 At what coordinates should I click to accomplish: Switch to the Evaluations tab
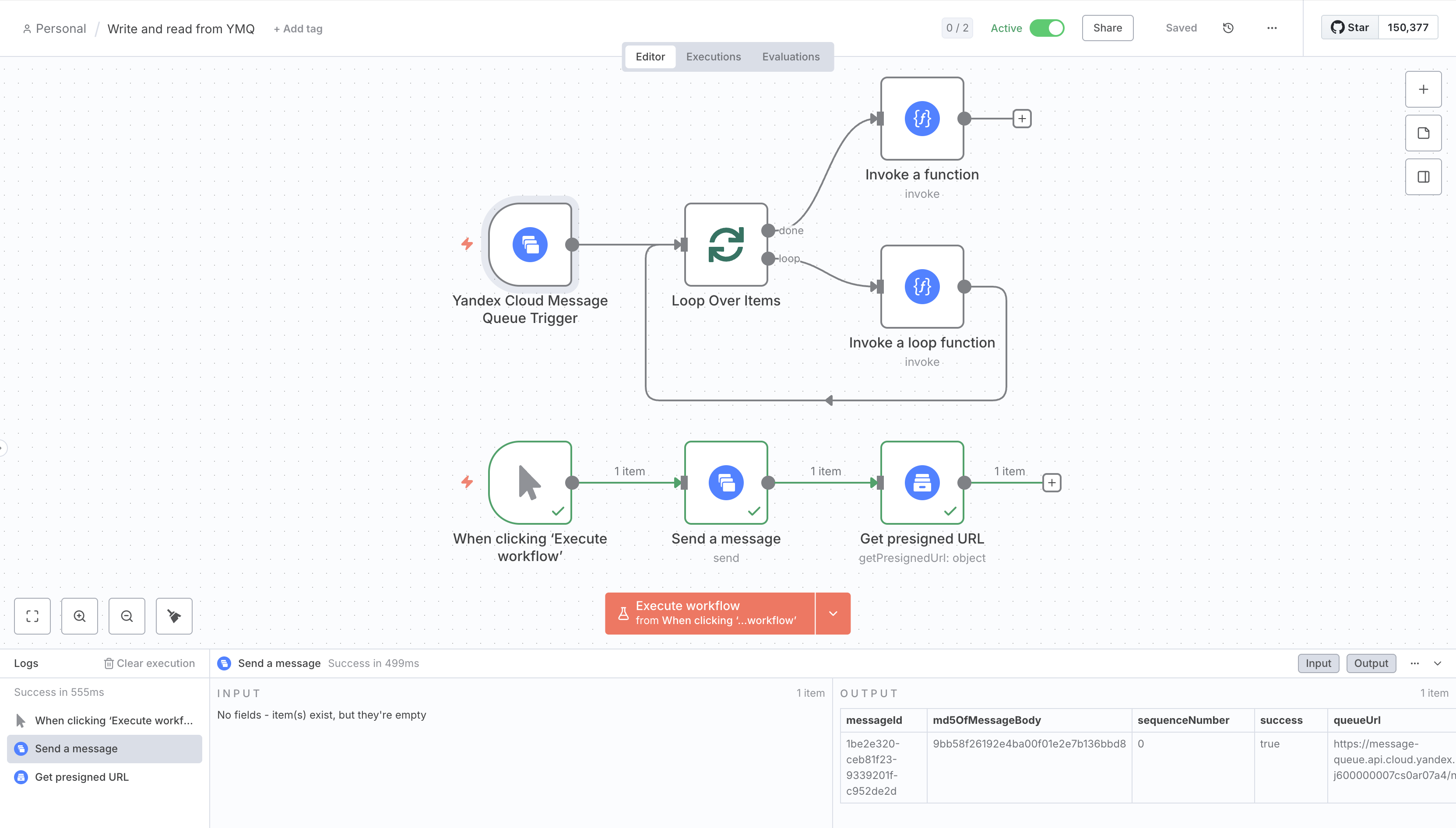click(791, 57)
